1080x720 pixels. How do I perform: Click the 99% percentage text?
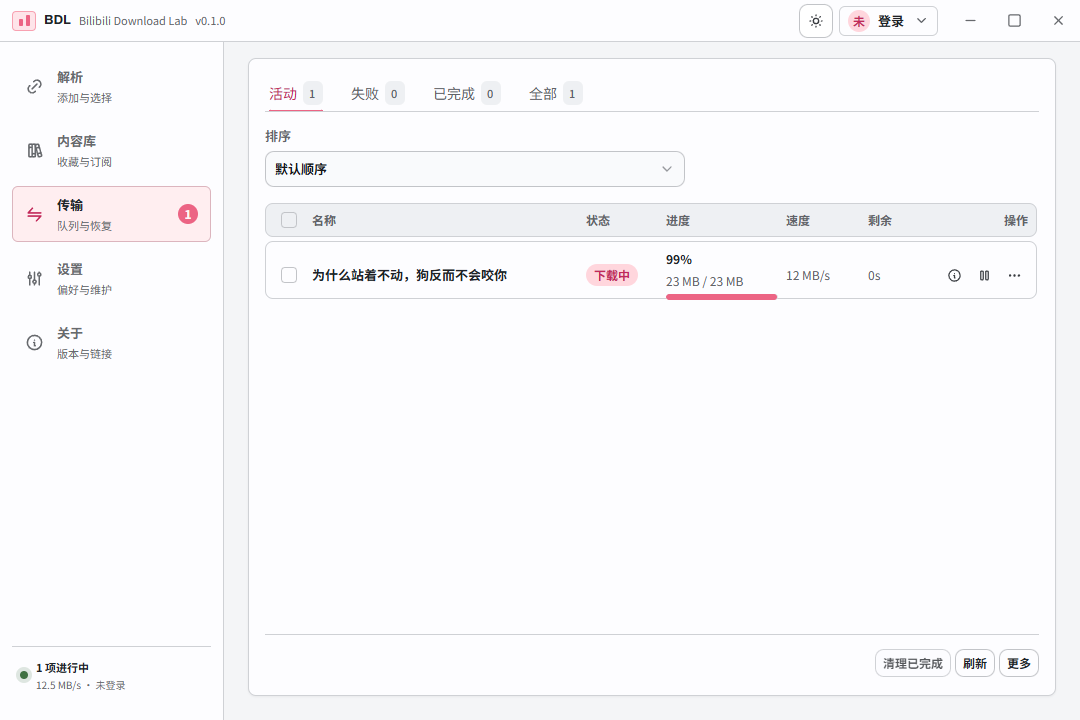[678, 260]
